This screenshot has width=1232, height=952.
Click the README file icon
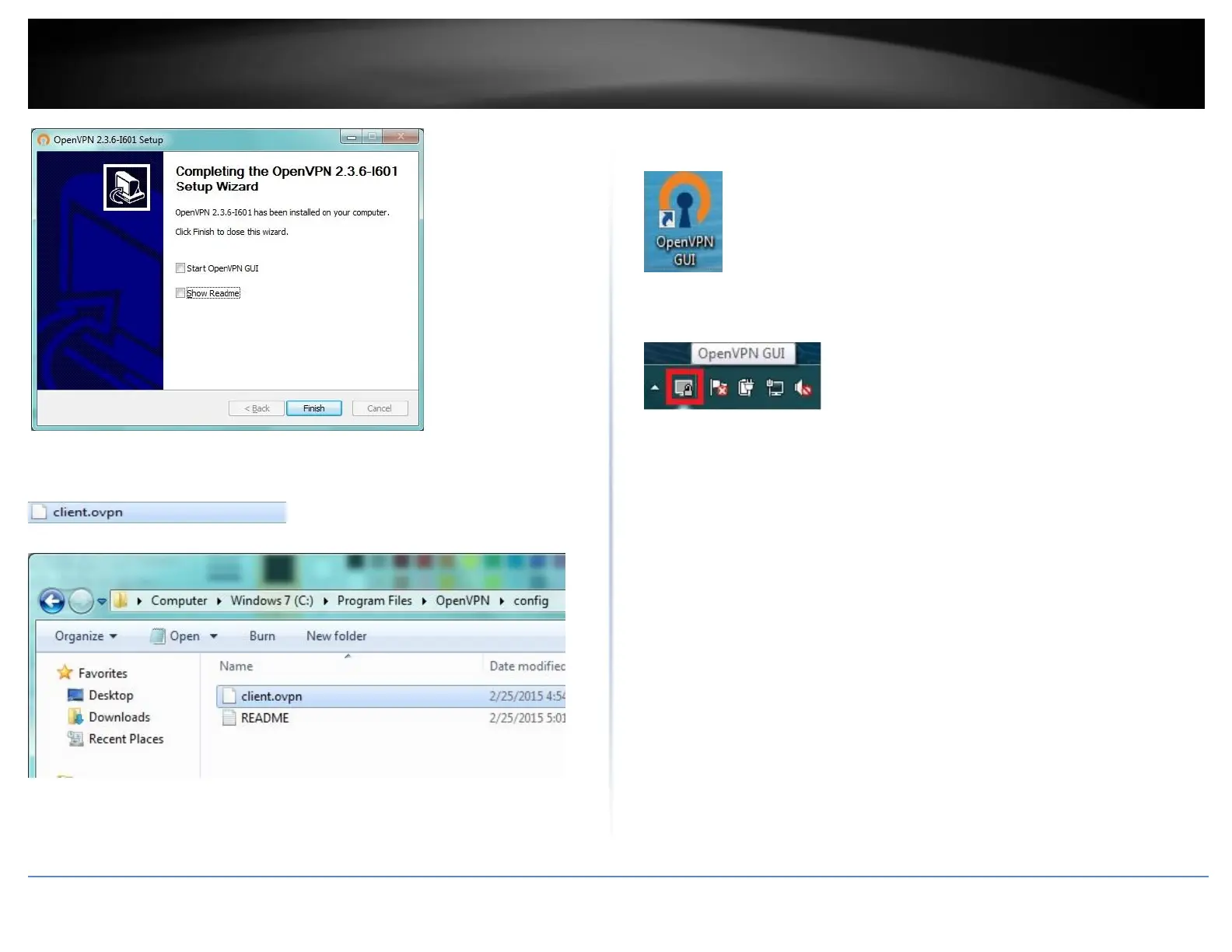[x=229, y=718]
